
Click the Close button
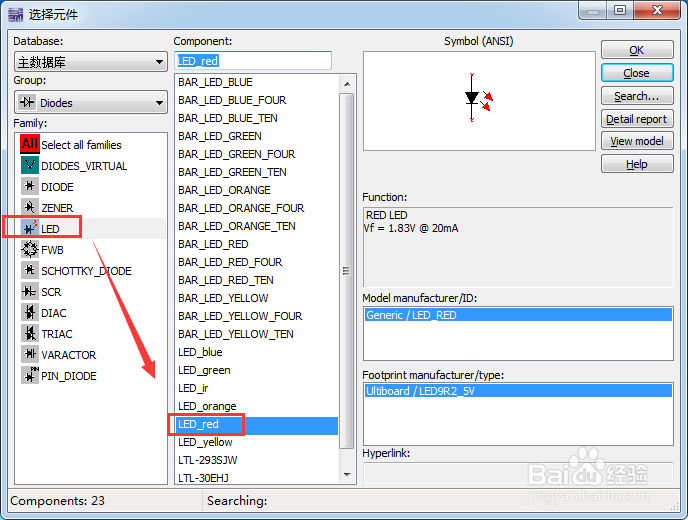click(x=637, y=73)
